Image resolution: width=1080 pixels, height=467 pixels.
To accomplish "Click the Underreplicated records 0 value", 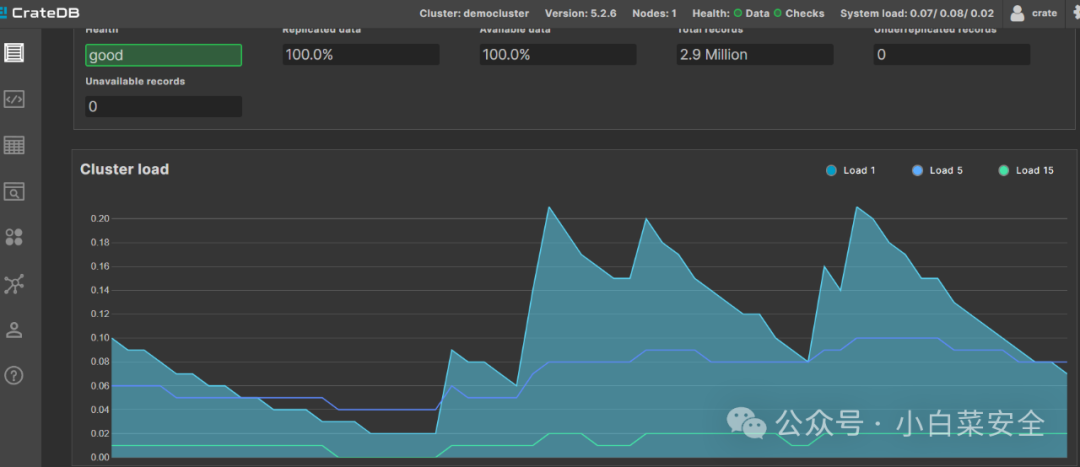I will click(952, 55).
